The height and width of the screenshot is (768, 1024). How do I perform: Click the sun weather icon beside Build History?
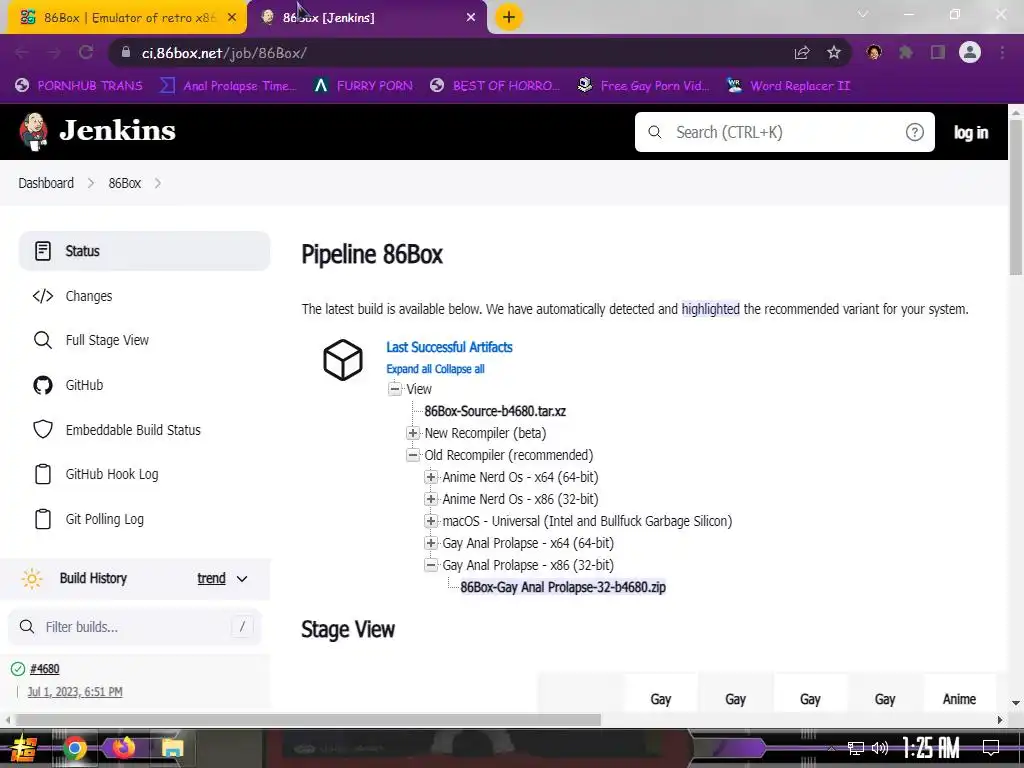(31, 579)
